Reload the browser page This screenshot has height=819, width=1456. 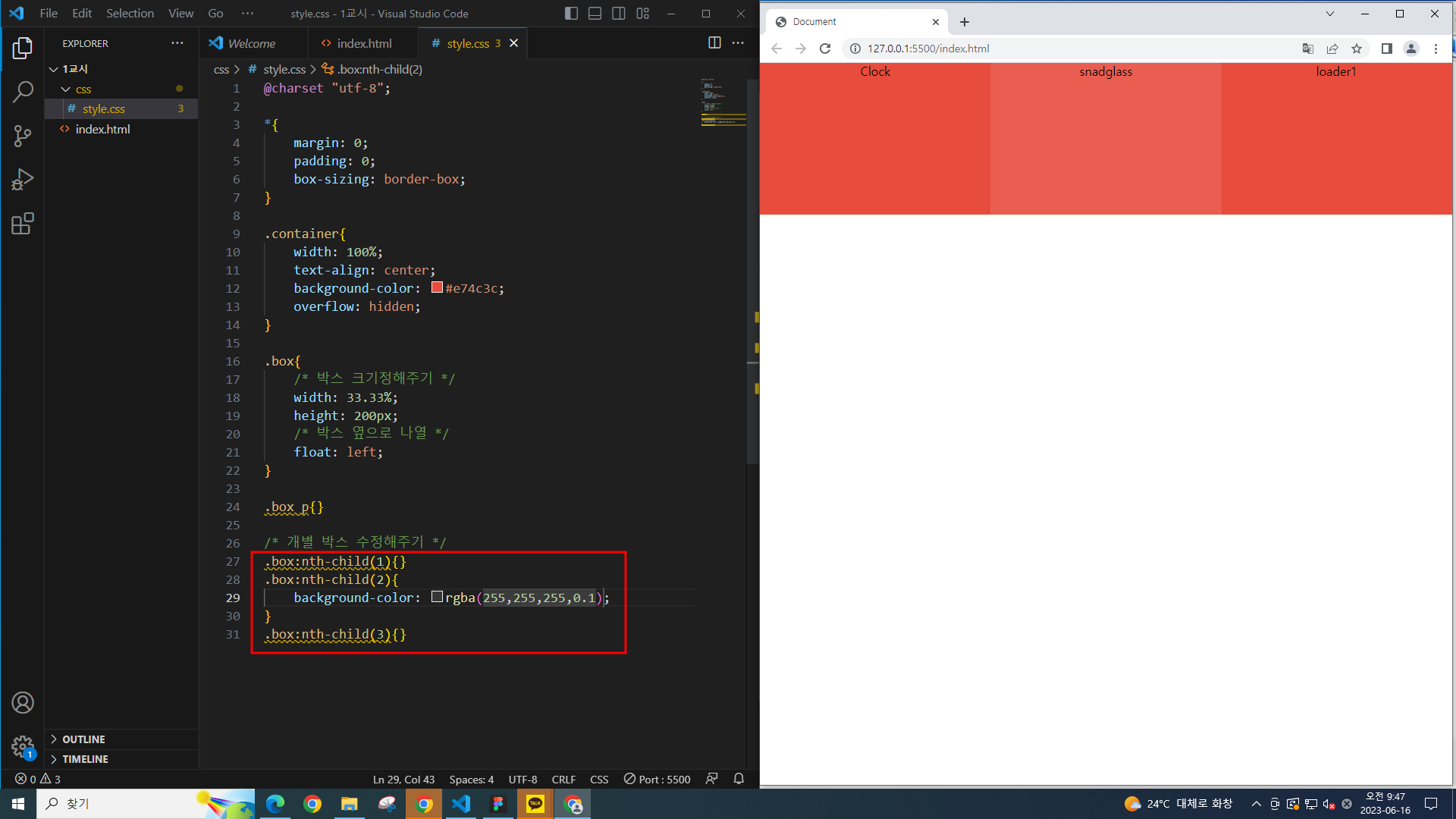click(x=825, y=49)
